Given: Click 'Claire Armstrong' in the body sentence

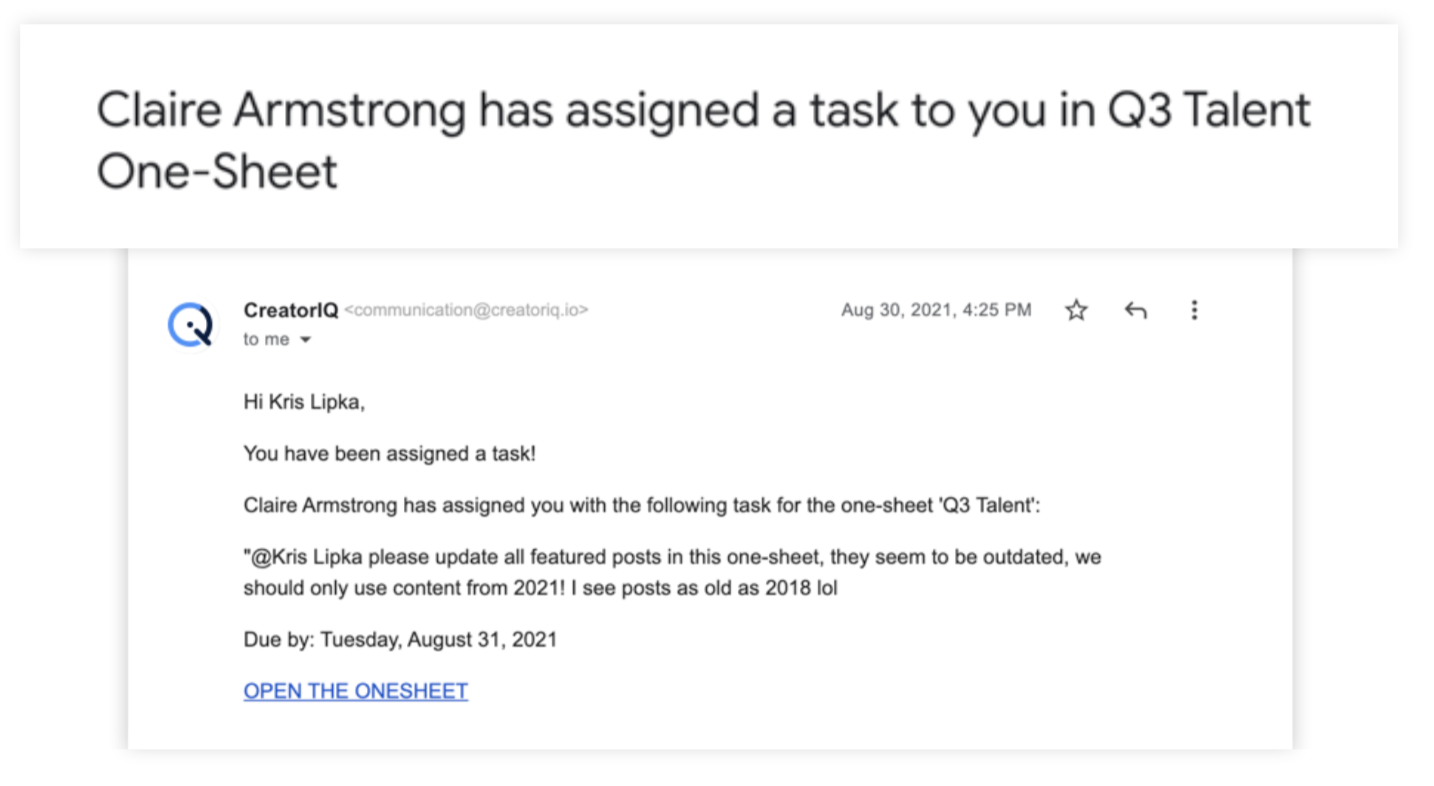Looking at the screenshot, I should (320, 506).
